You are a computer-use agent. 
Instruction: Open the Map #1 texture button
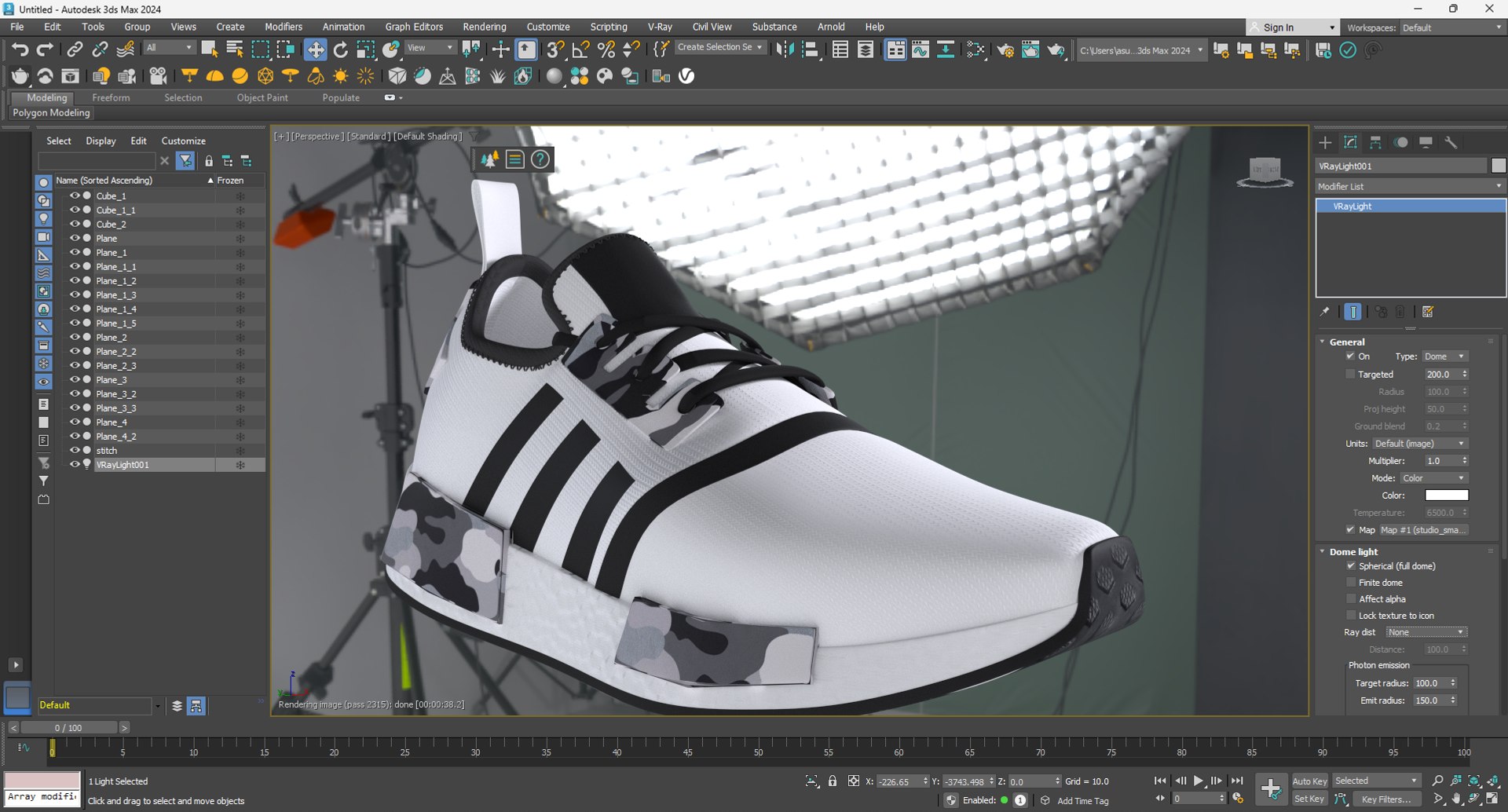tap(1424, 530)
